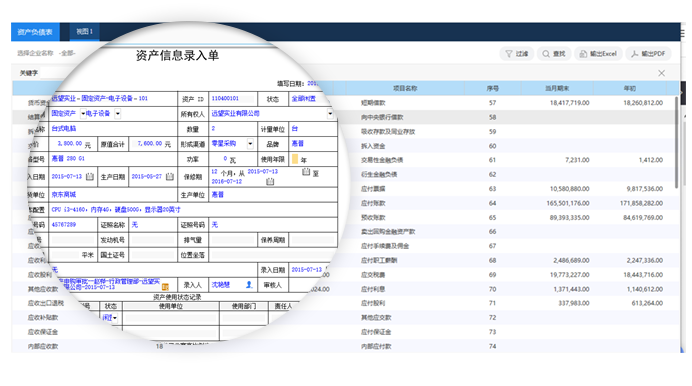Click the yellow 使用年限 field
This screenshot has width=692, height=386.
[295, 159]
